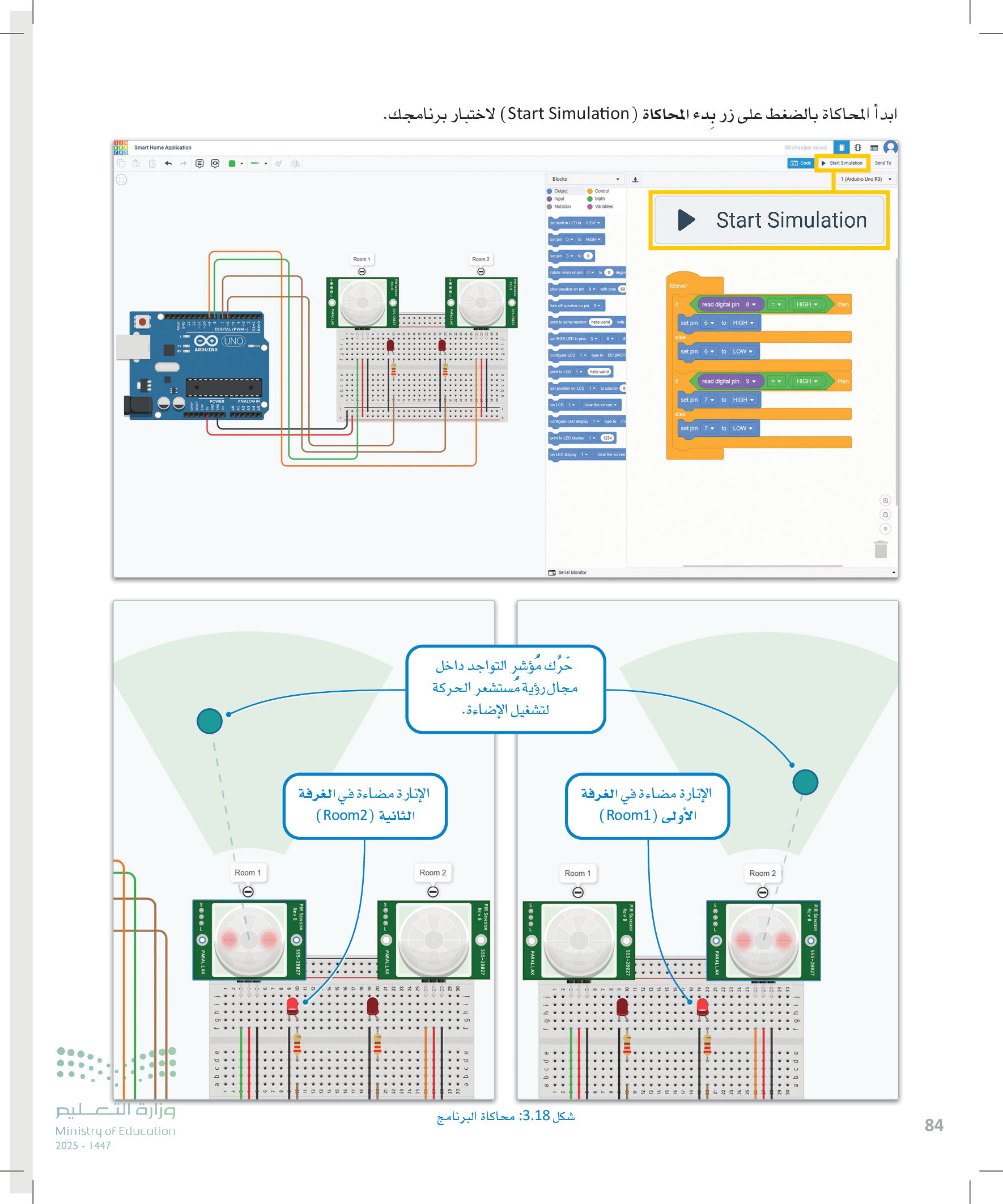This screenshot has height=1204, width=1003.
Task: Select the Control block category
Action: [601, 191]
